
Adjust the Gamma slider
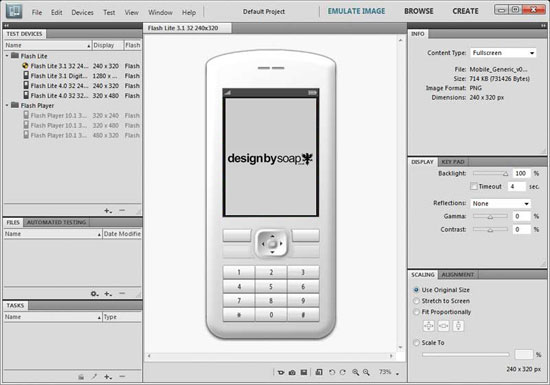coord(490,216)
